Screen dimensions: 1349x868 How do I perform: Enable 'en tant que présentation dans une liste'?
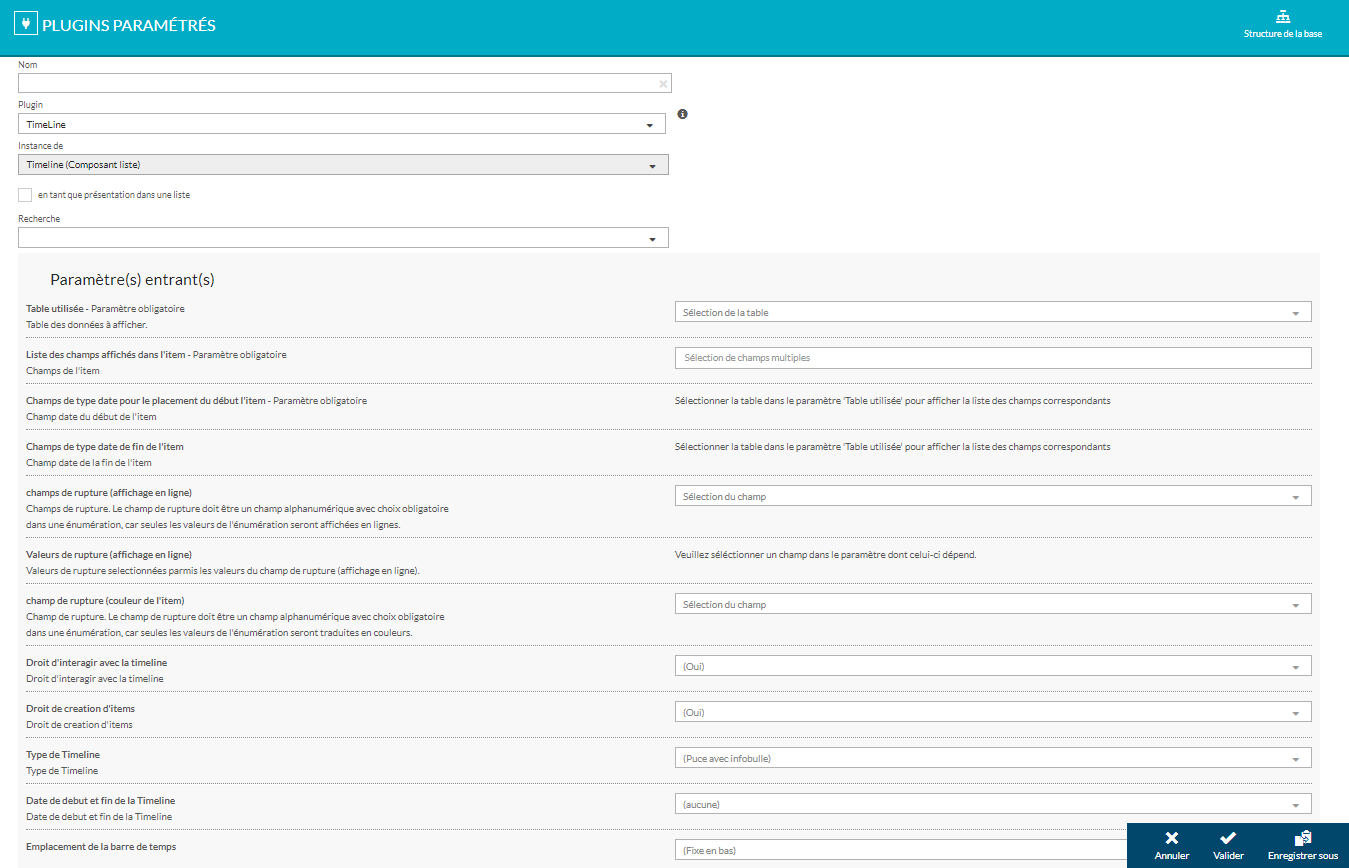(25, 195)
